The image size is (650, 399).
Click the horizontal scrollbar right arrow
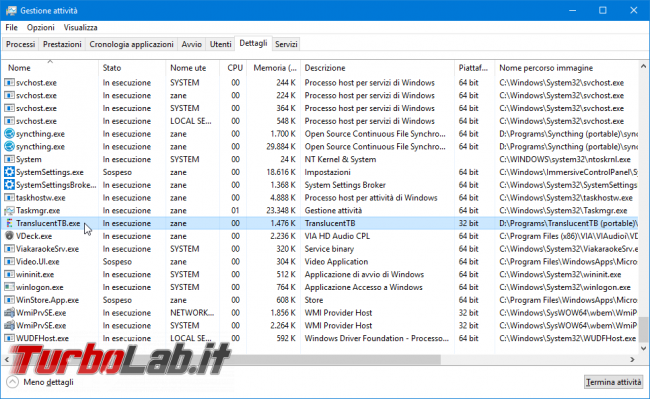click(633, 360)
